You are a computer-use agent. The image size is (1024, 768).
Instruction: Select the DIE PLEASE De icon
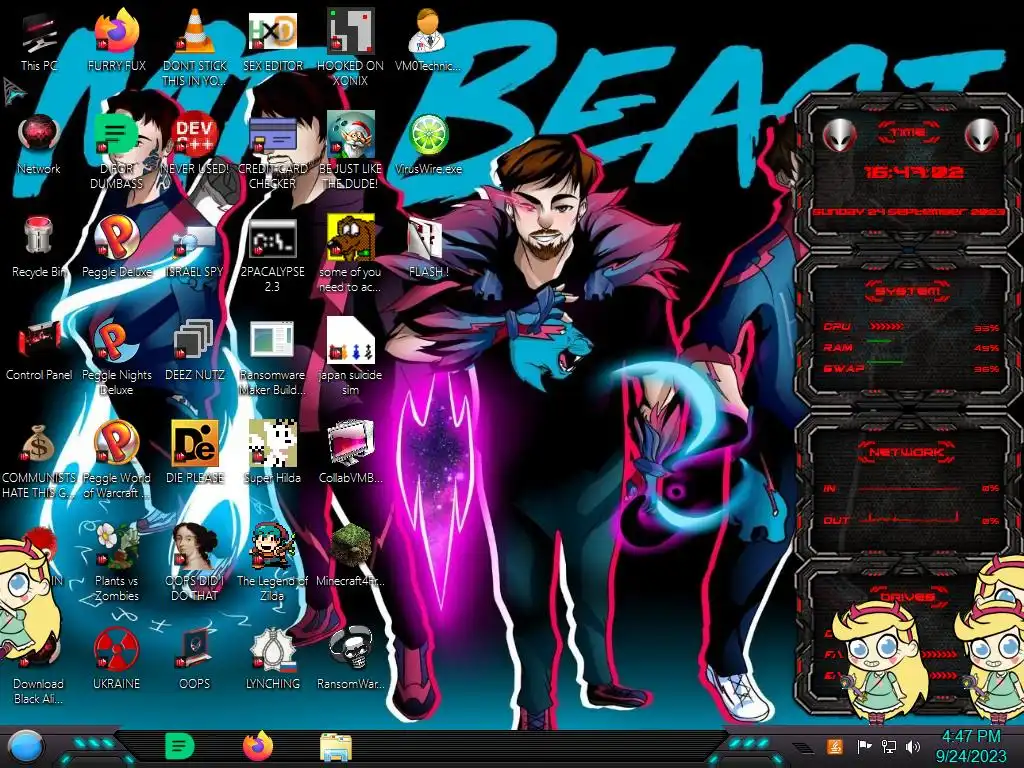point(194,443)
